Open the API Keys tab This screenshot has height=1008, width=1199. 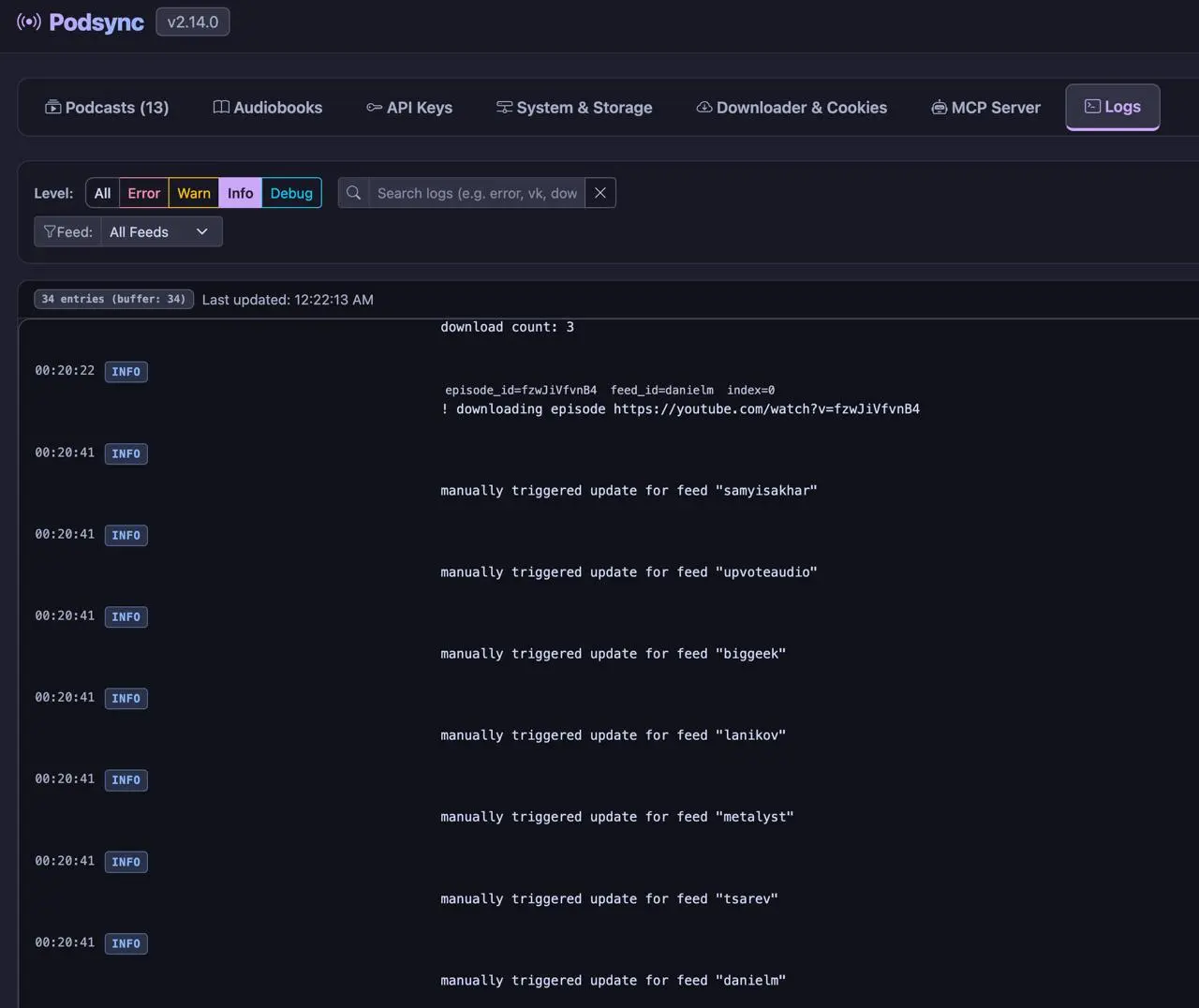click(409, 108)
